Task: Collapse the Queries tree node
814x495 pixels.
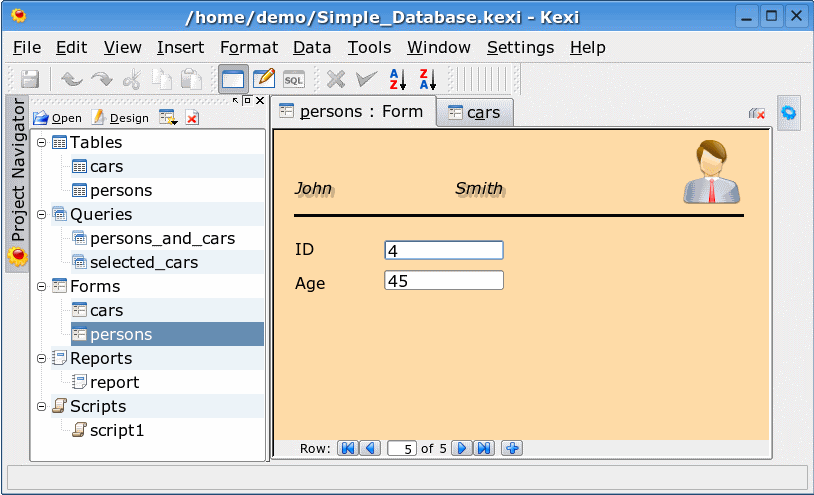Action: coord(42,215)
